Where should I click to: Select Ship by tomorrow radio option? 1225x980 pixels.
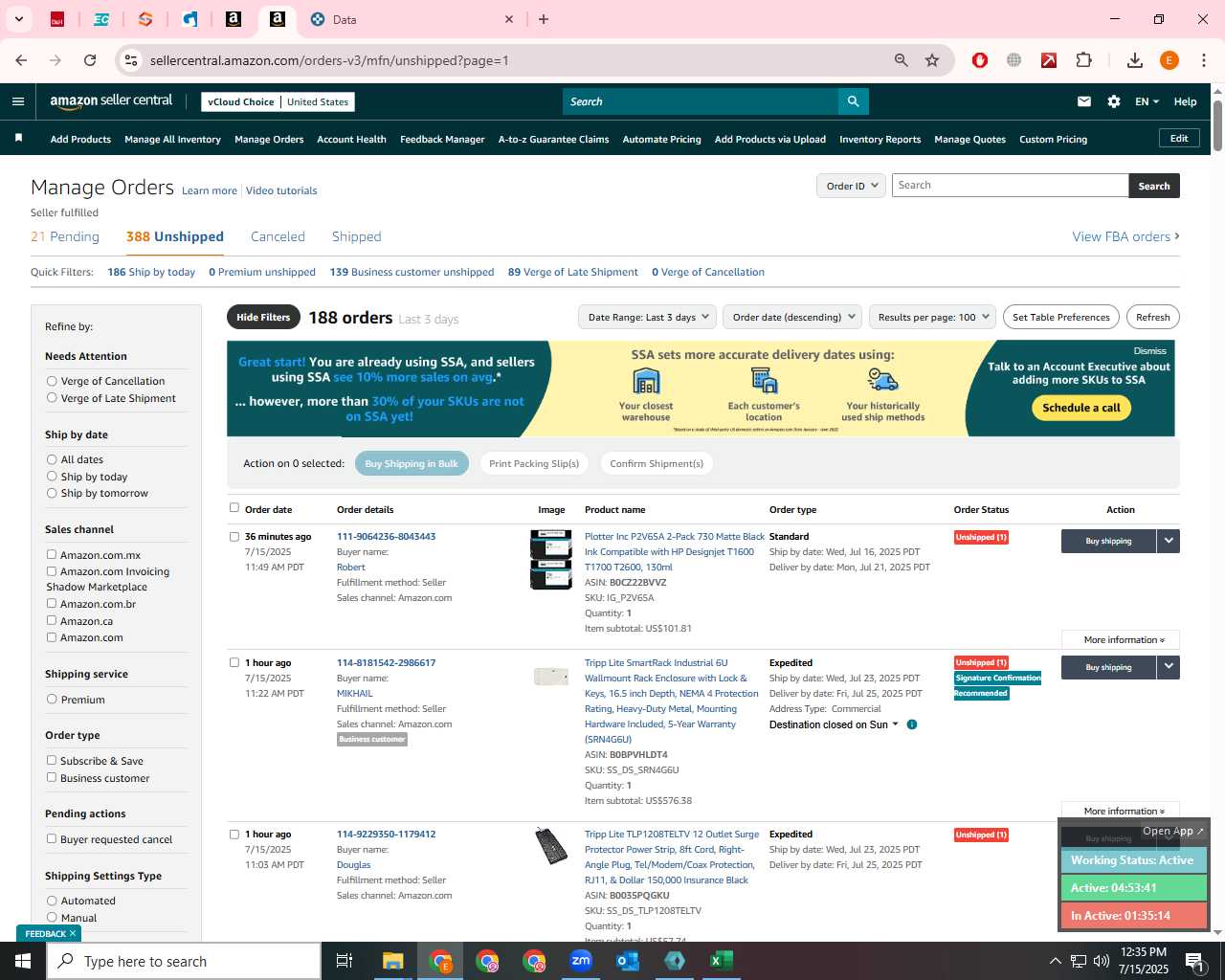coord(52,493)
